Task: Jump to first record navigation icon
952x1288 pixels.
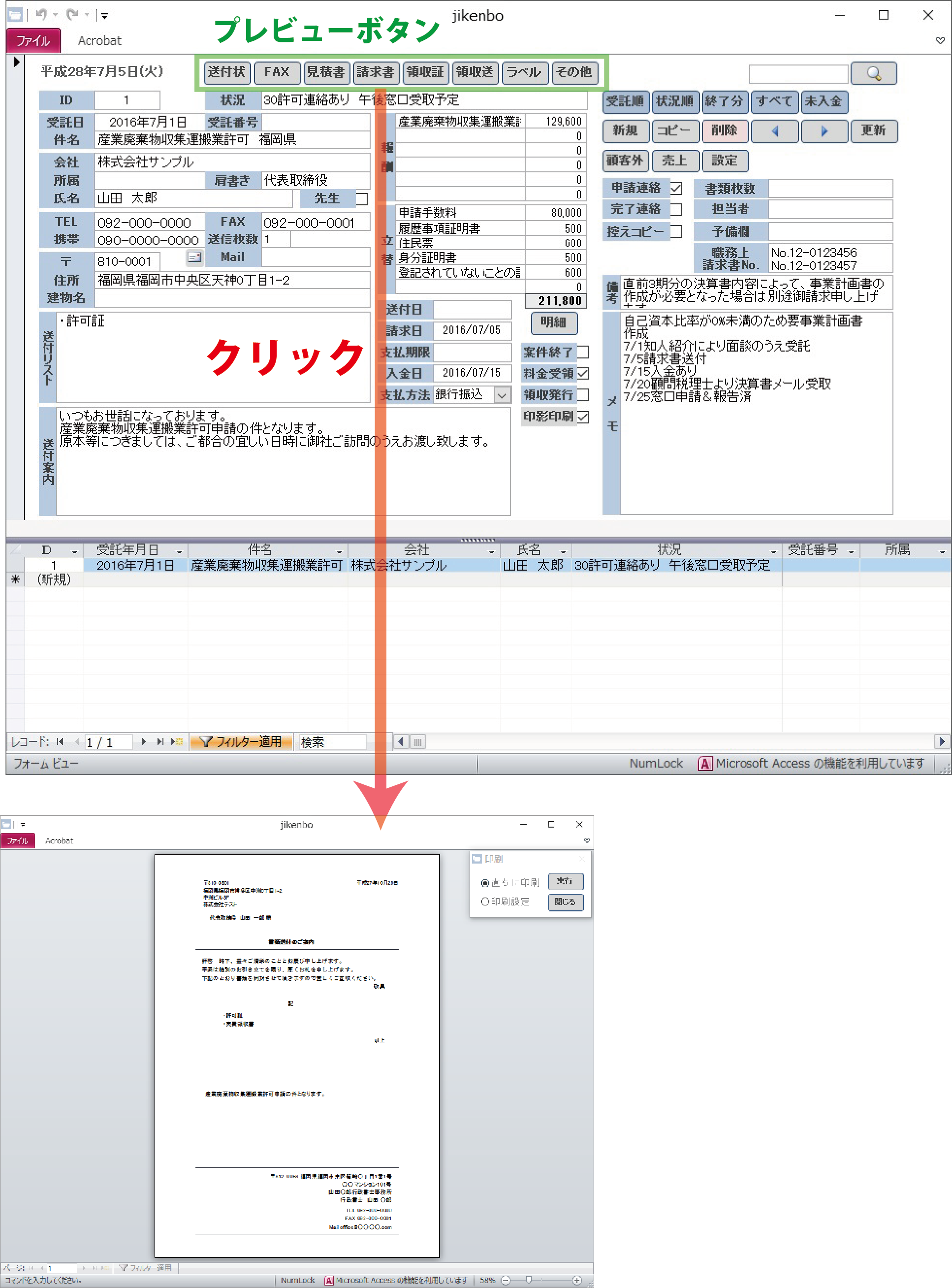Action: coord(61,741)
